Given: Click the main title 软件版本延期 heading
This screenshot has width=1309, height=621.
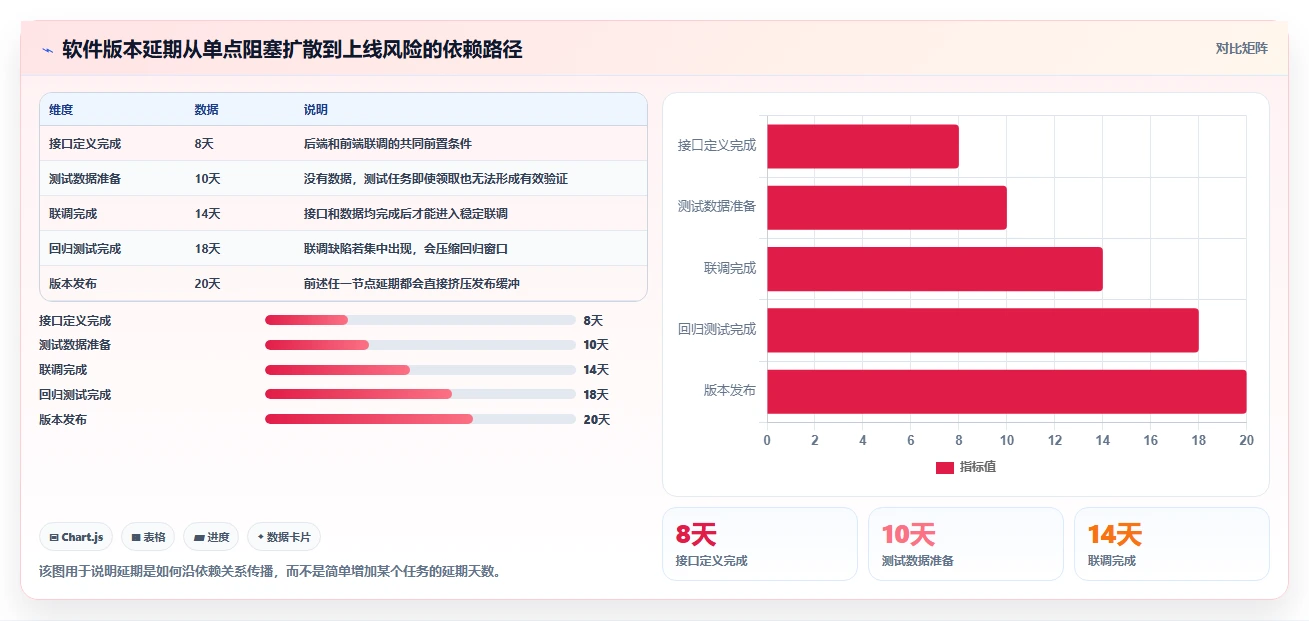Looking at the screenshot, I should pyautogui.click(x=292, y=49).
